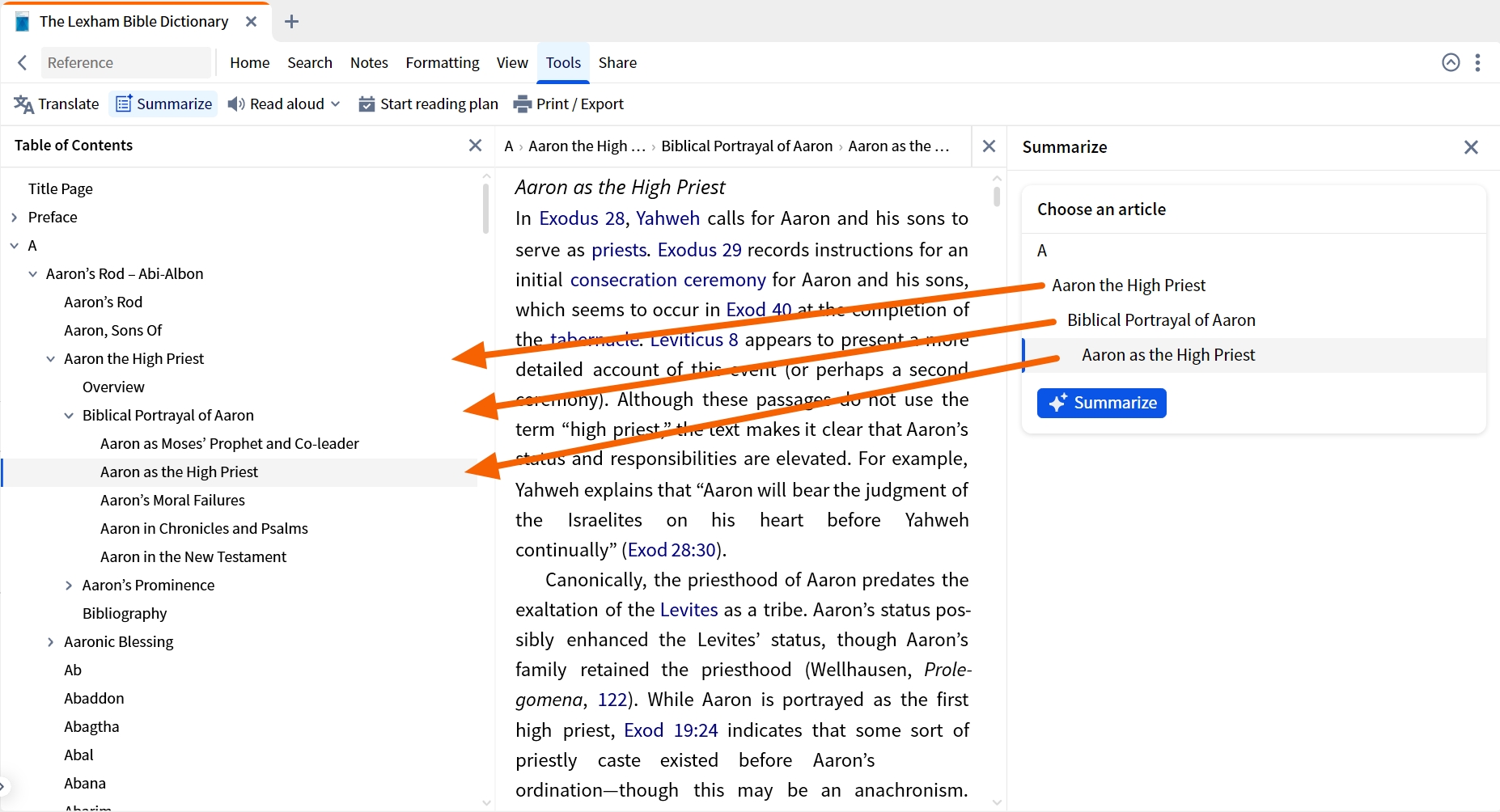Follow the Yahweh link
Image resolution: width=1500 pixels, height=812 pixels.
[667, 218]
